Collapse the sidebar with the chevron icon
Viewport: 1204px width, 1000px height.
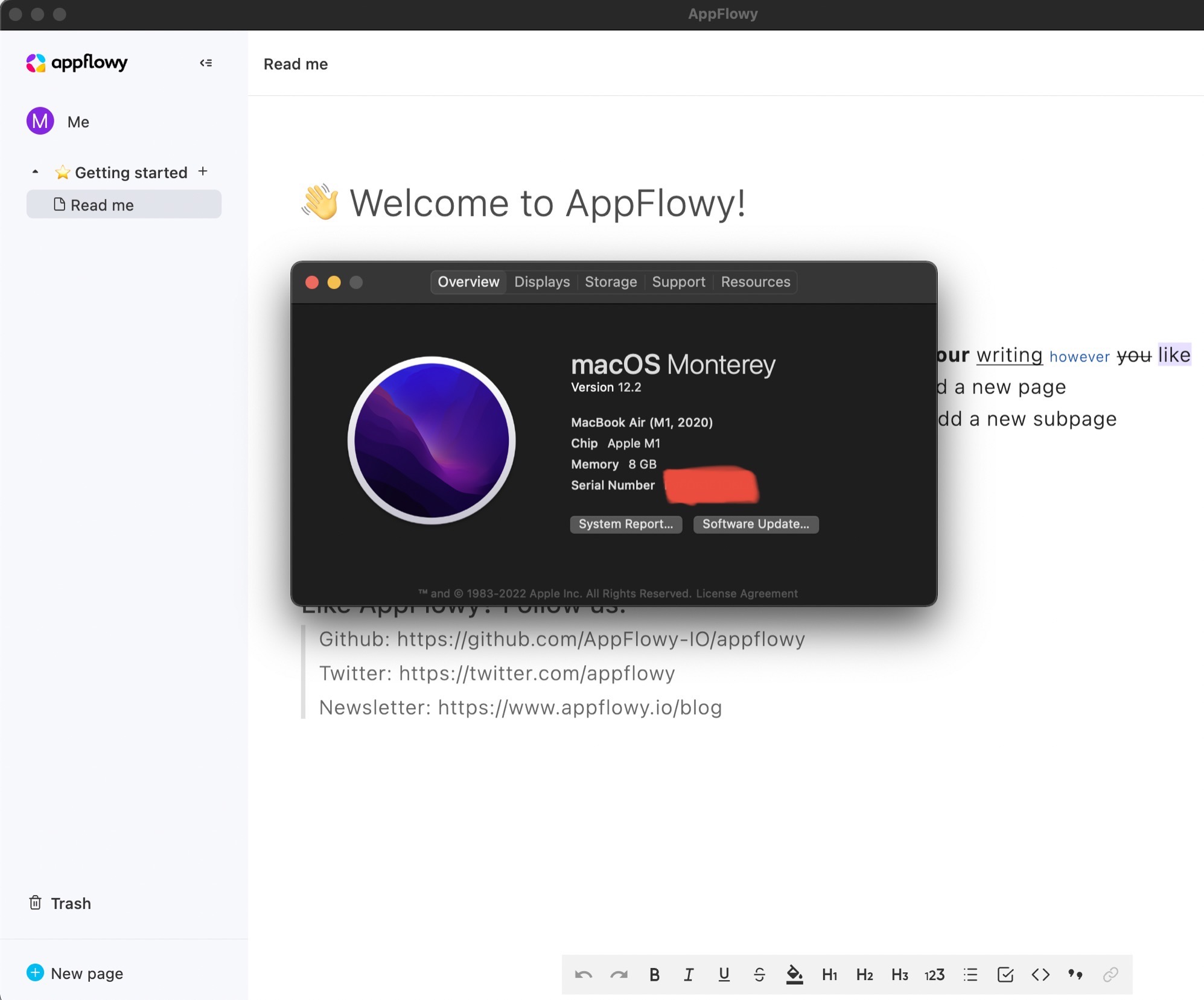(206, 63)
